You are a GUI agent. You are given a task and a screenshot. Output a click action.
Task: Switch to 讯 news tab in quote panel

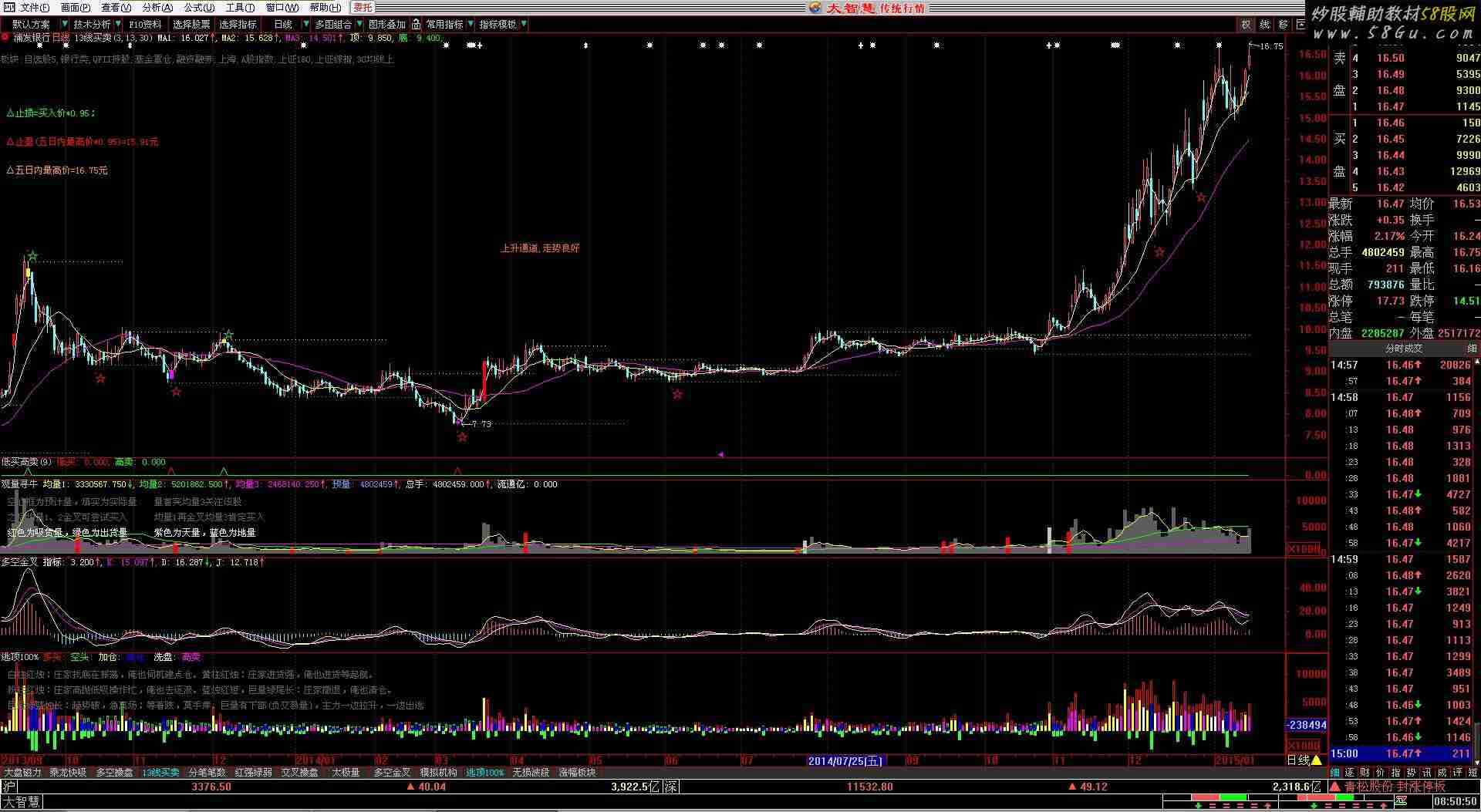[1427, 772]
